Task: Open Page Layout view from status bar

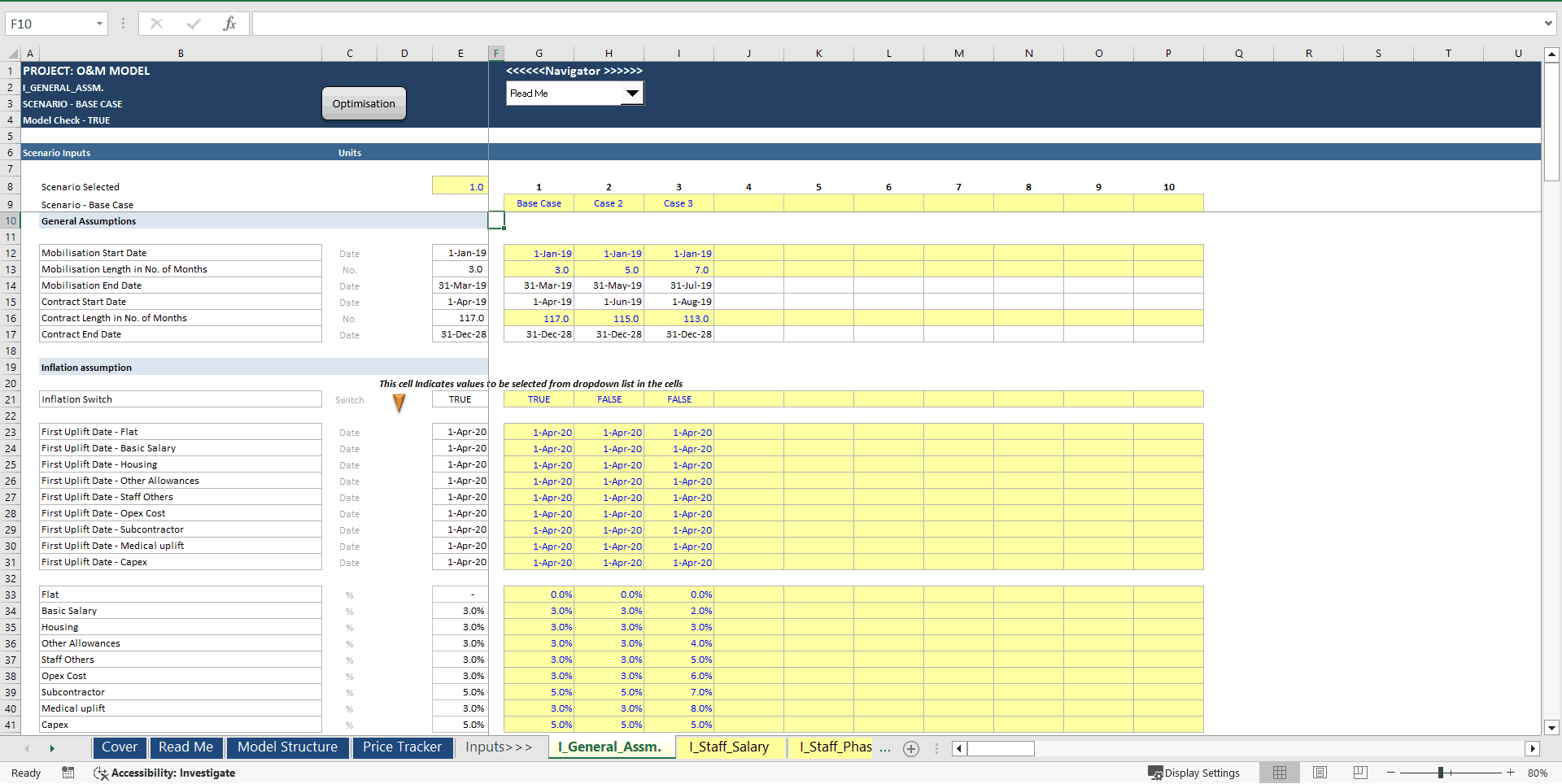Action: 1319,773
